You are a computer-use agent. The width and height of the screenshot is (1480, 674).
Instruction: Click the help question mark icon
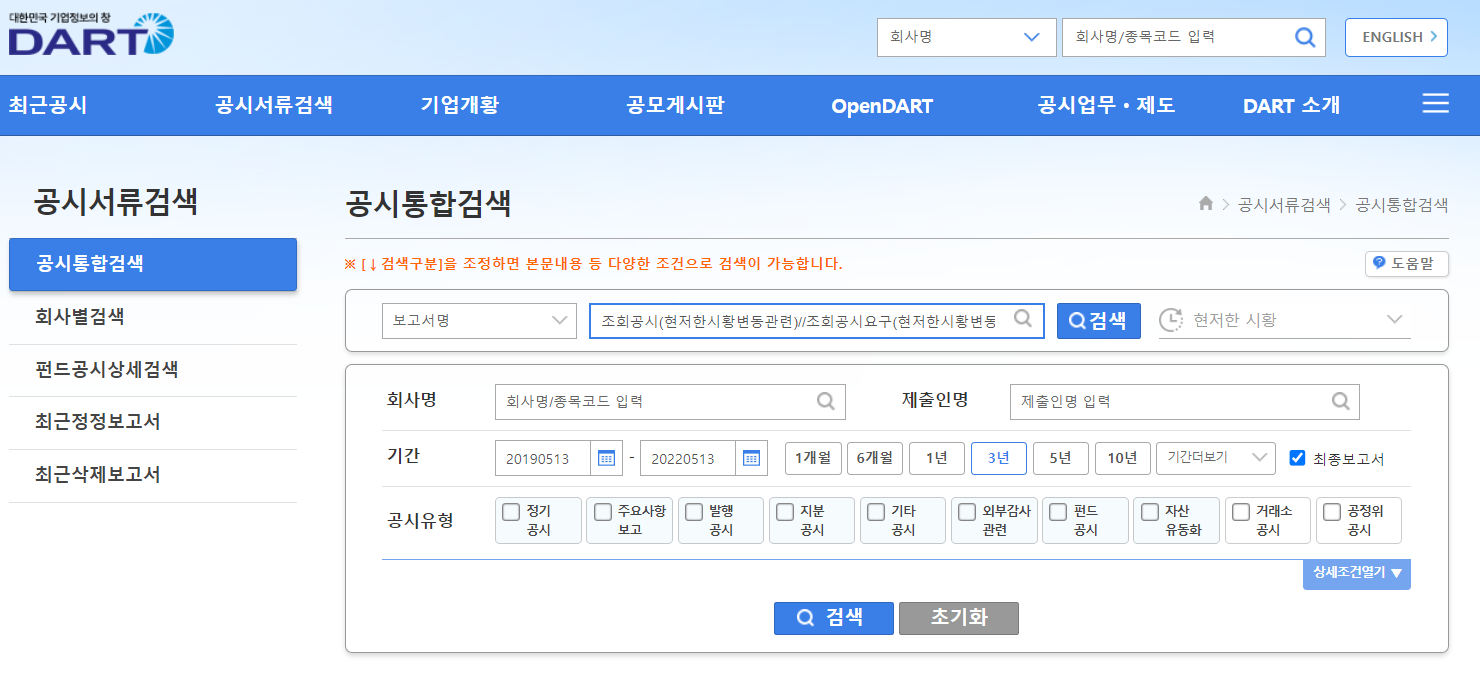(1379, 263)
